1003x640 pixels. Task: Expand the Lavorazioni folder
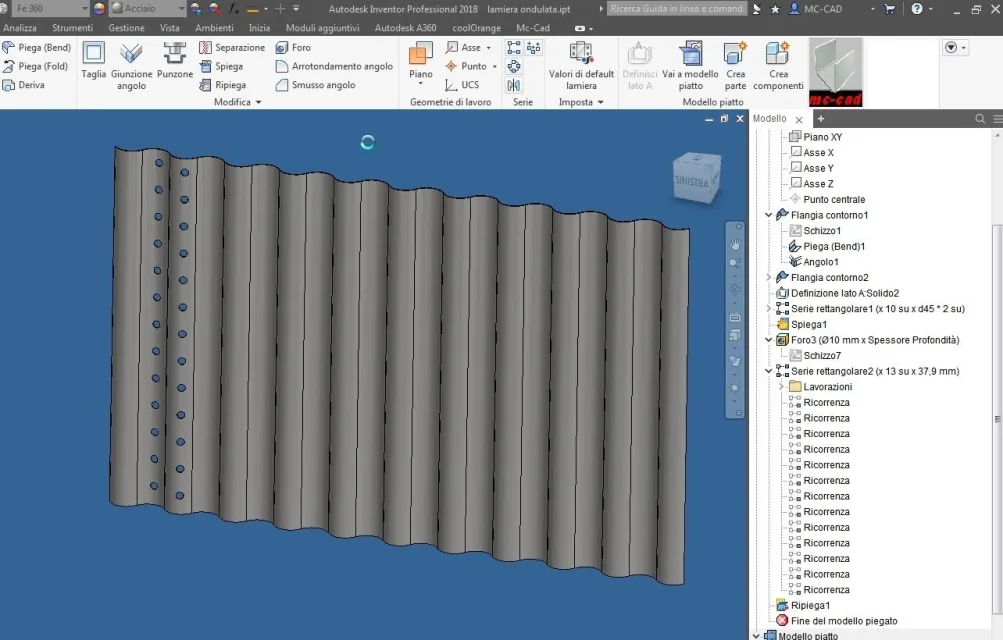point(781,387)
